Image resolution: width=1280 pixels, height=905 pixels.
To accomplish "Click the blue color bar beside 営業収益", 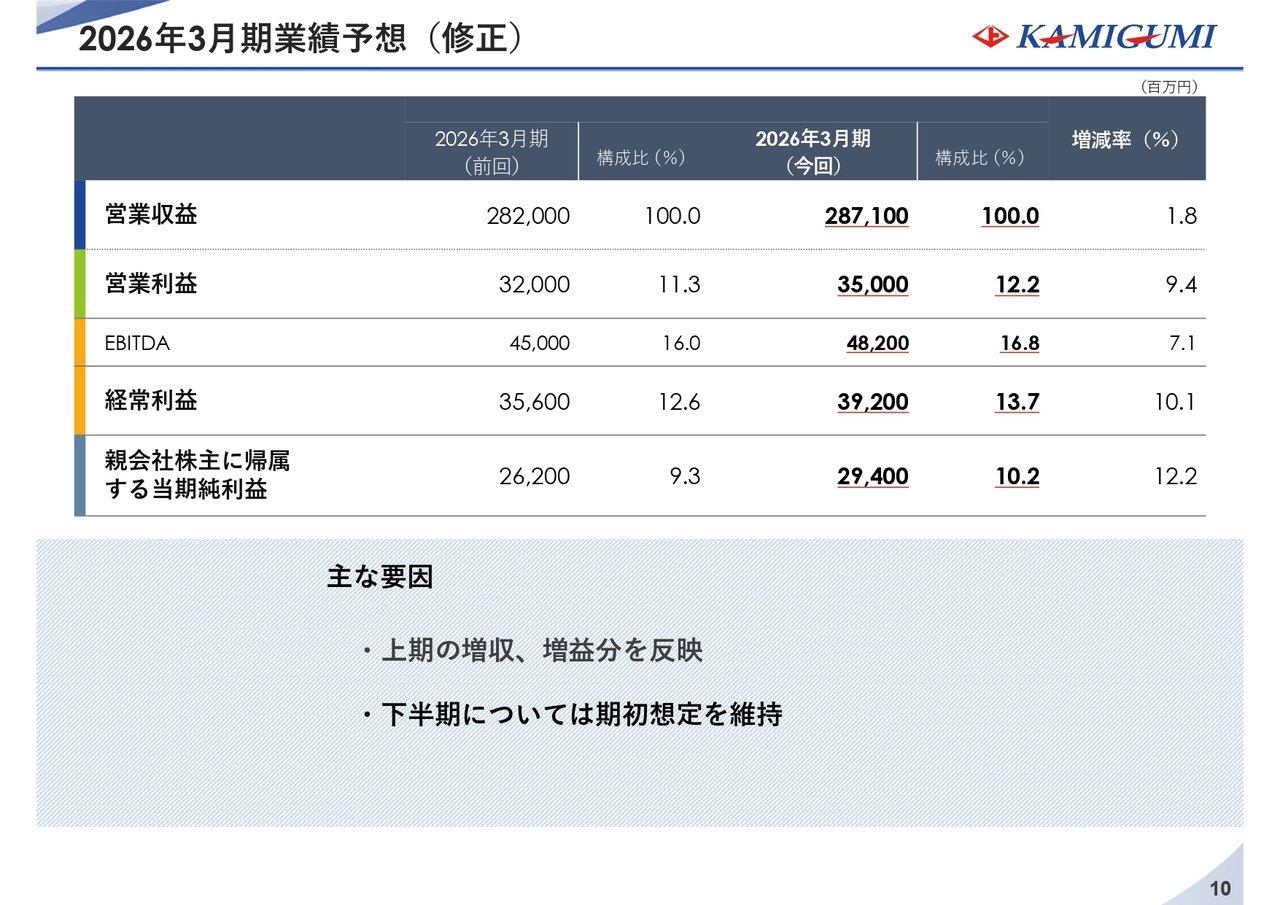I will pyautogui.click(x=80, y=214).
